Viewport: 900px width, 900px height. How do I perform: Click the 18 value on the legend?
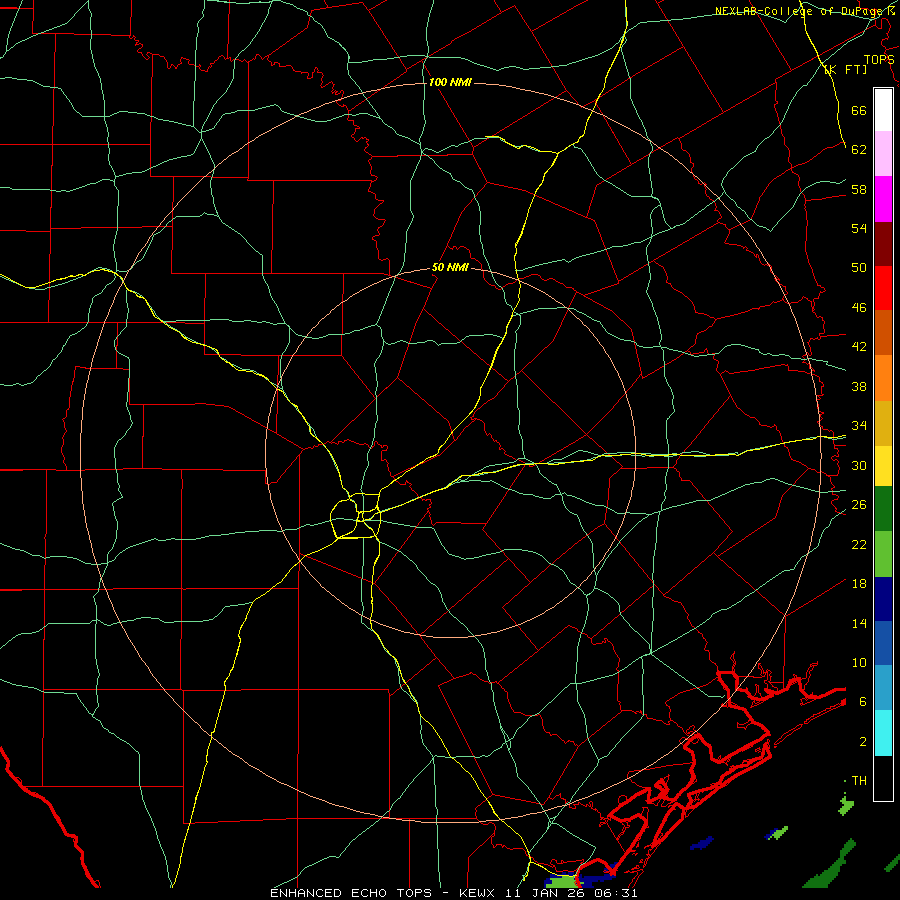(859, 584)
